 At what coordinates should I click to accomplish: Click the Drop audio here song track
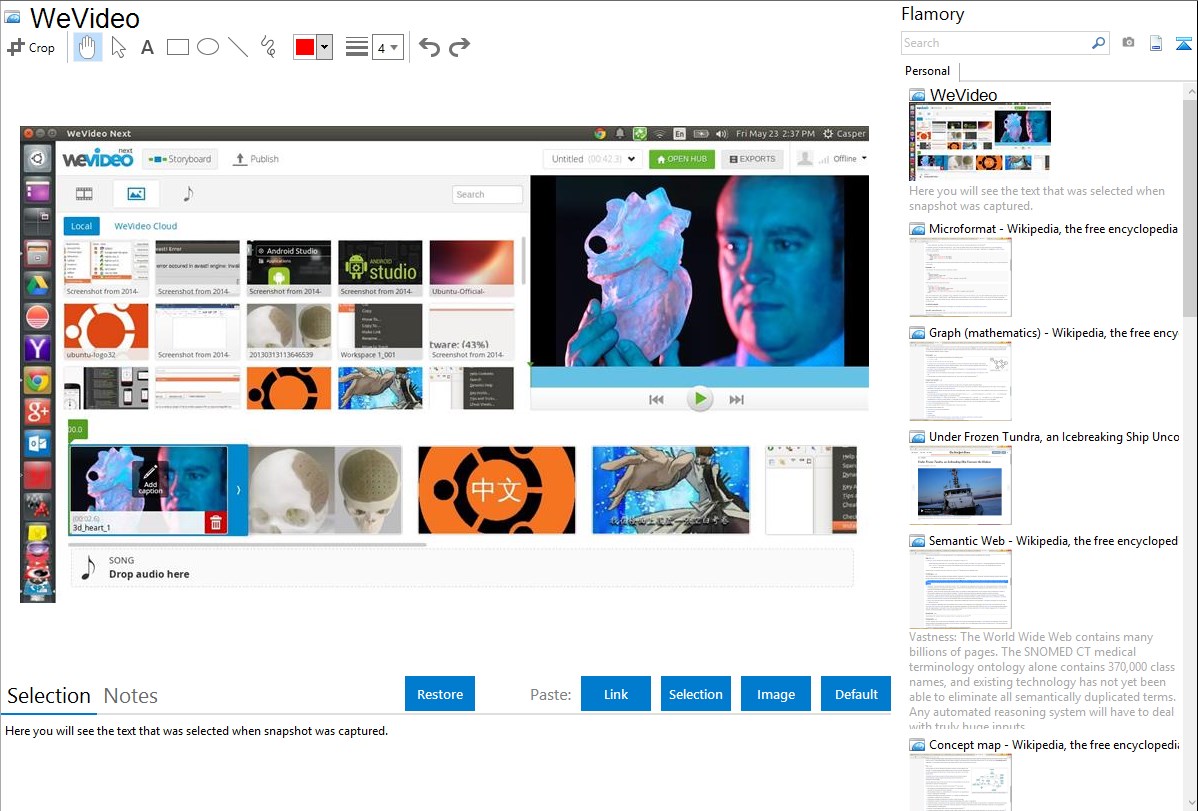[x=462, y=568]
